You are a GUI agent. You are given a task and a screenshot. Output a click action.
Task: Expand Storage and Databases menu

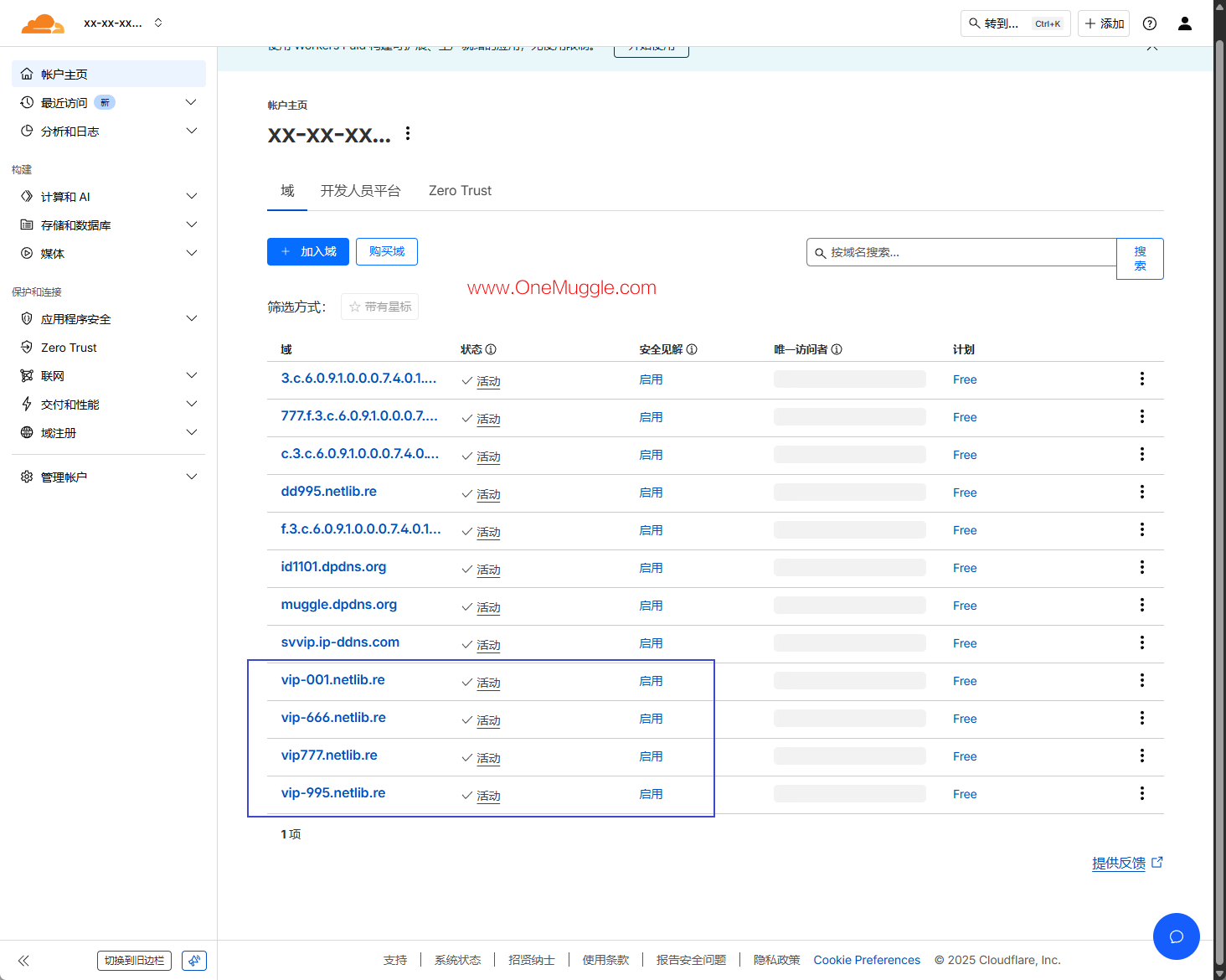pyautogui.click(x=191, y=224)
